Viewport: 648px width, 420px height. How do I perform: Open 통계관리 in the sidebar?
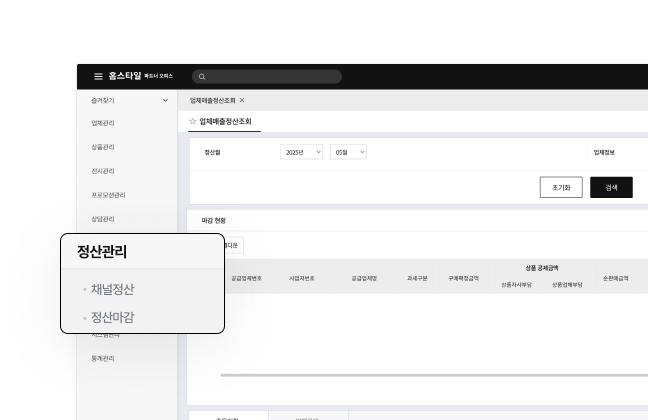(x=102, y=359)
